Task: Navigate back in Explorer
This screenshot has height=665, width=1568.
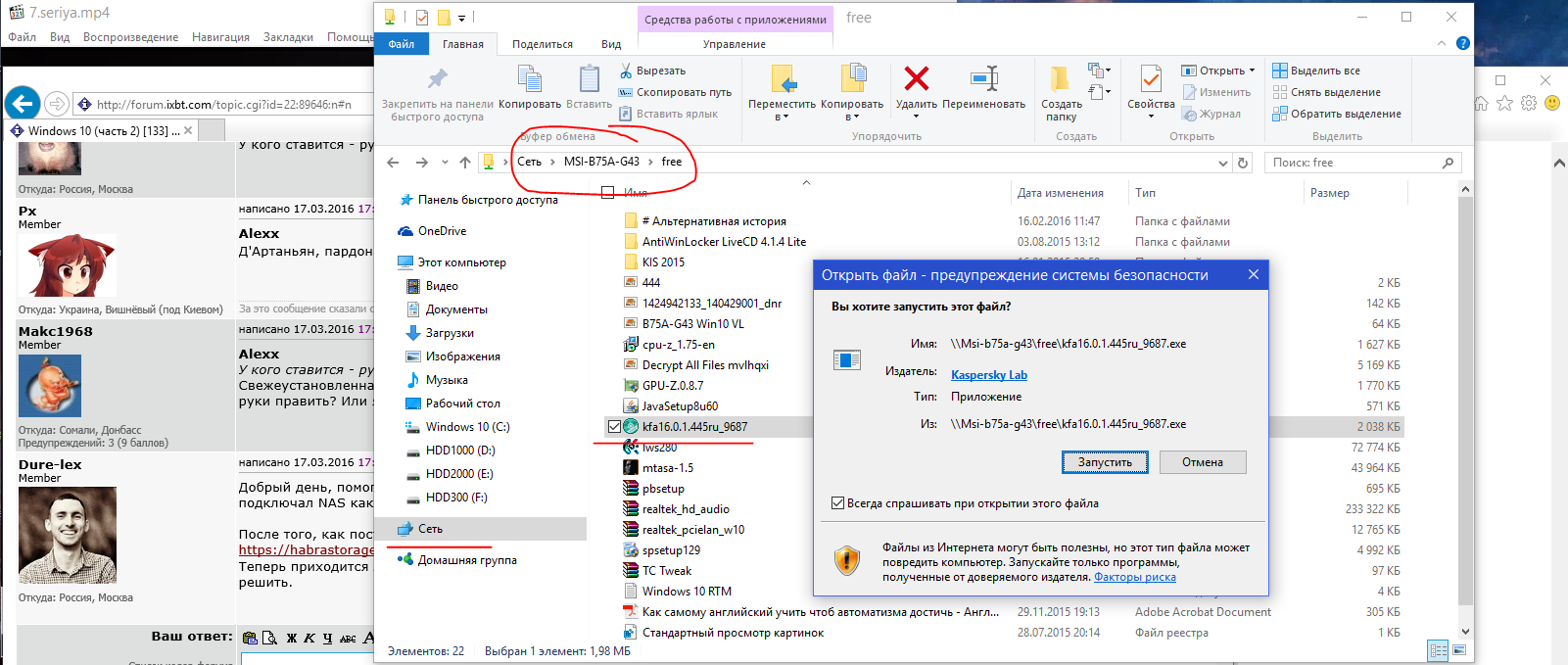Action: pos(393,163)
